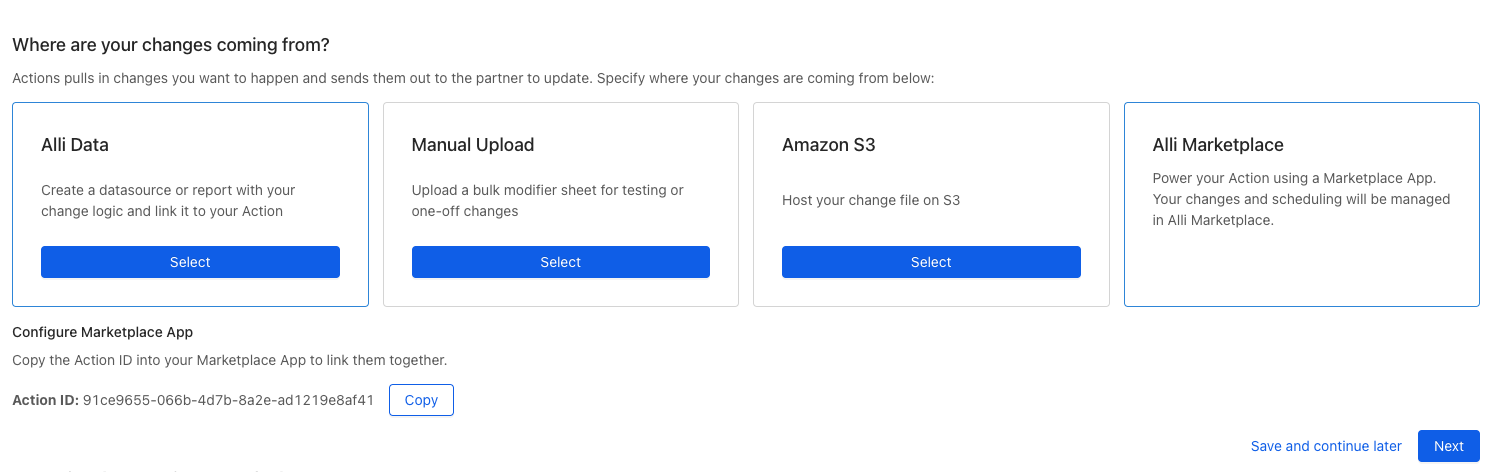Click the bold Action ID label
This screenshot has width=1489, height=472.
(45, 400)
